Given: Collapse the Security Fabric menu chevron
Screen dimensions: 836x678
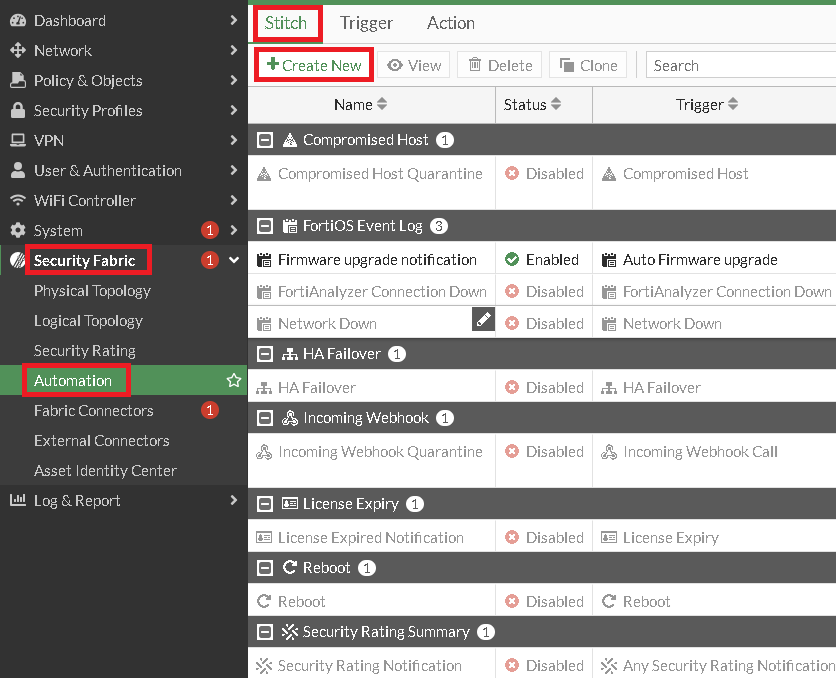Looking at the screenshot, I should click(234, 260).
